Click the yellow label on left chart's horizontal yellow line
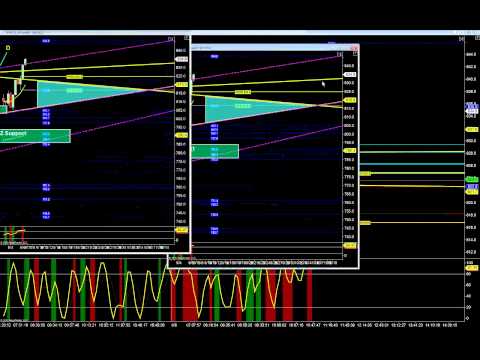Viewport: 480px width, 360px height. 74,77
